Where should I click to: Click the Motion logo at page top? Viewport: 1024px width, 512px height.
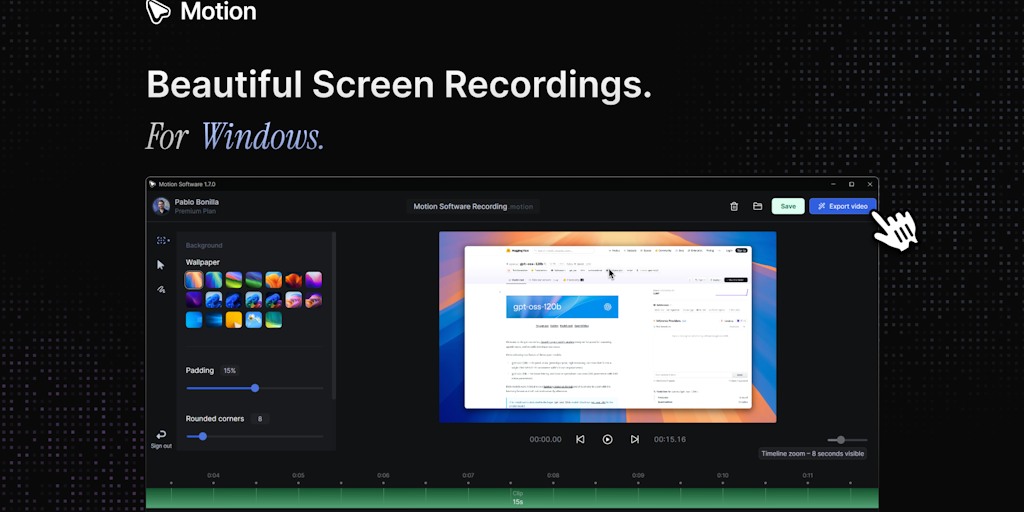pyautogui.click(x=201, y=11)
